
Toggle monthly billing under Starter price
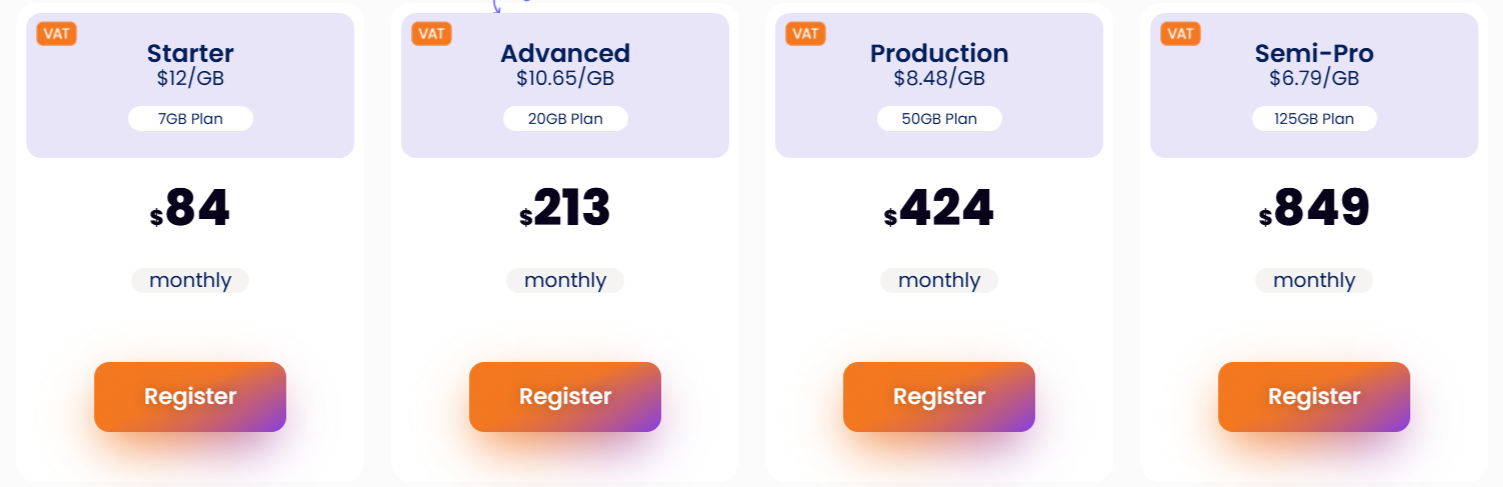(190, 280)
